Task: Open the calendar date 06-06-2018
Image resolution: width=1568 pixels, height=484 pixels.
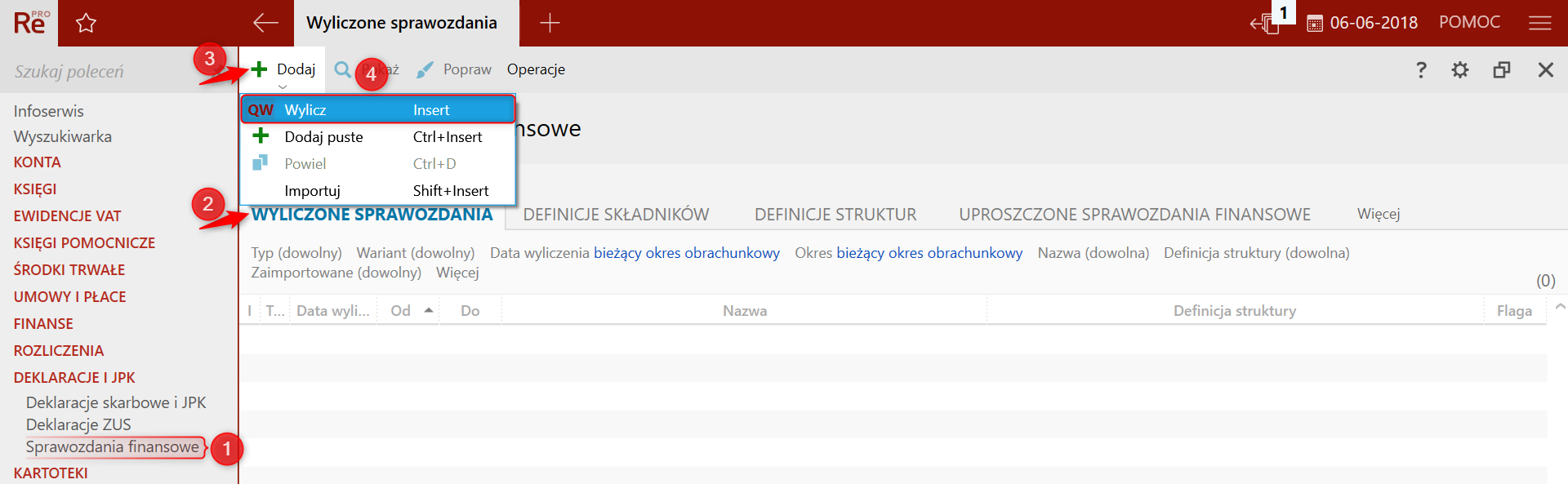Action: (1362, 23)
